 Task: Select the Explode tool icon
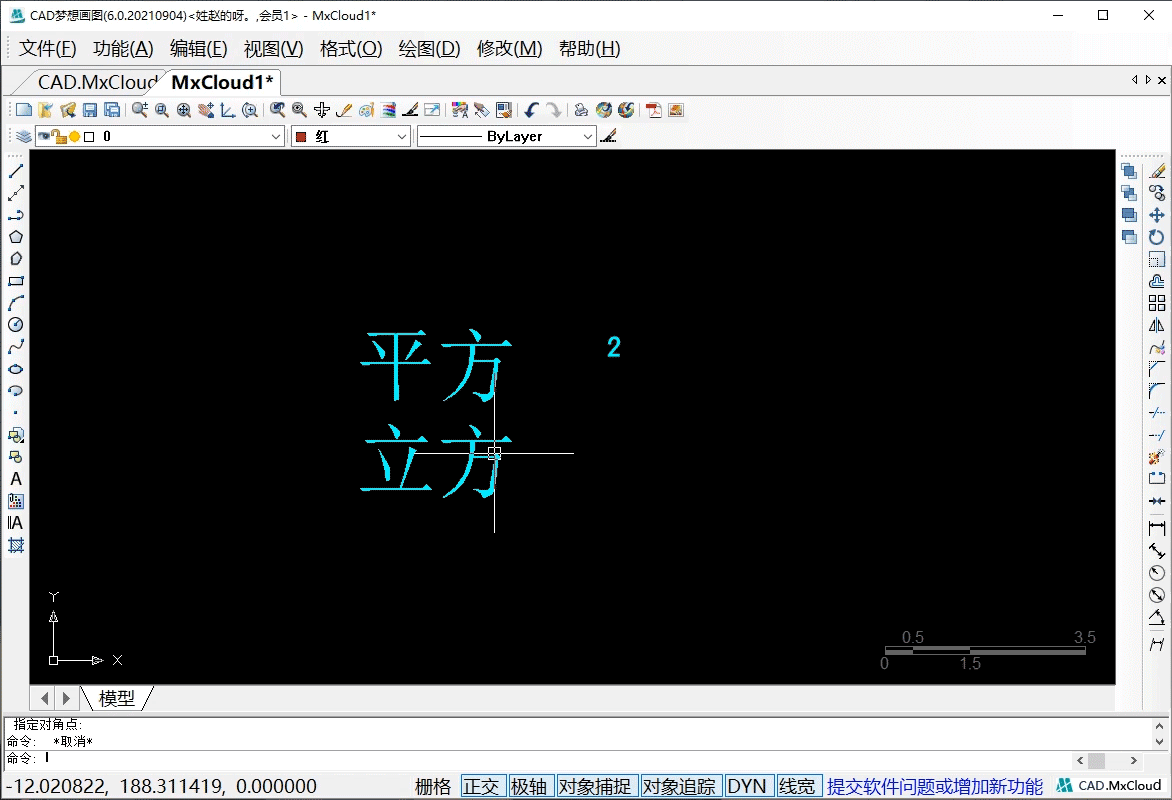[x=1157, y=457]
